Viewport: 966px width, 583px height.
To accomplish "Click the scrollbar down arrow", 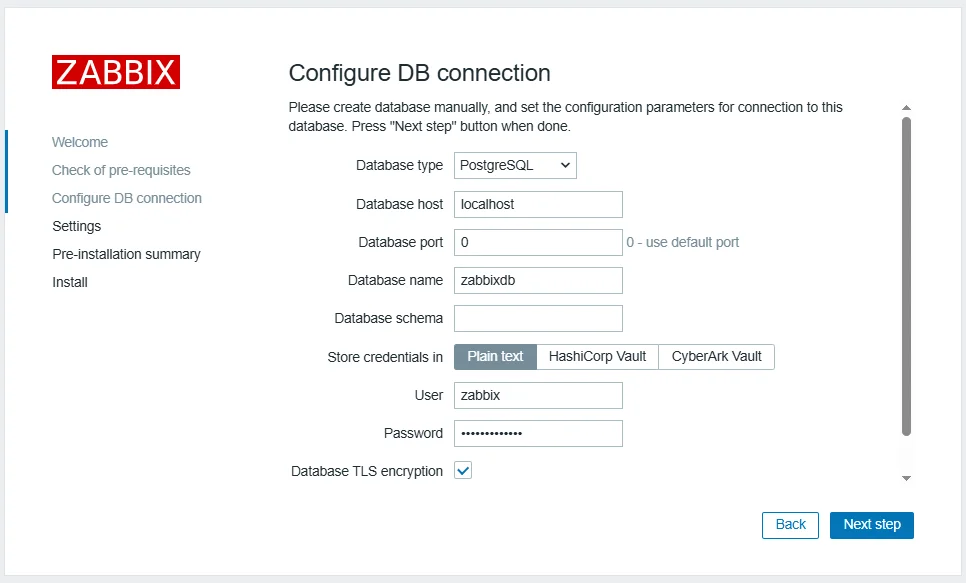I will coord(906,478).
